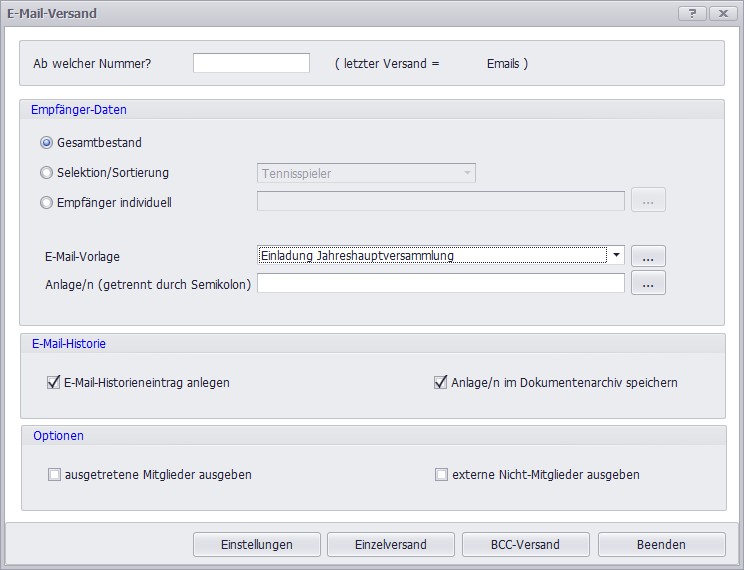
Task: Toggle Anlage/n im Dokumentenarchiv speichern
Action: (x=441, y=382)
